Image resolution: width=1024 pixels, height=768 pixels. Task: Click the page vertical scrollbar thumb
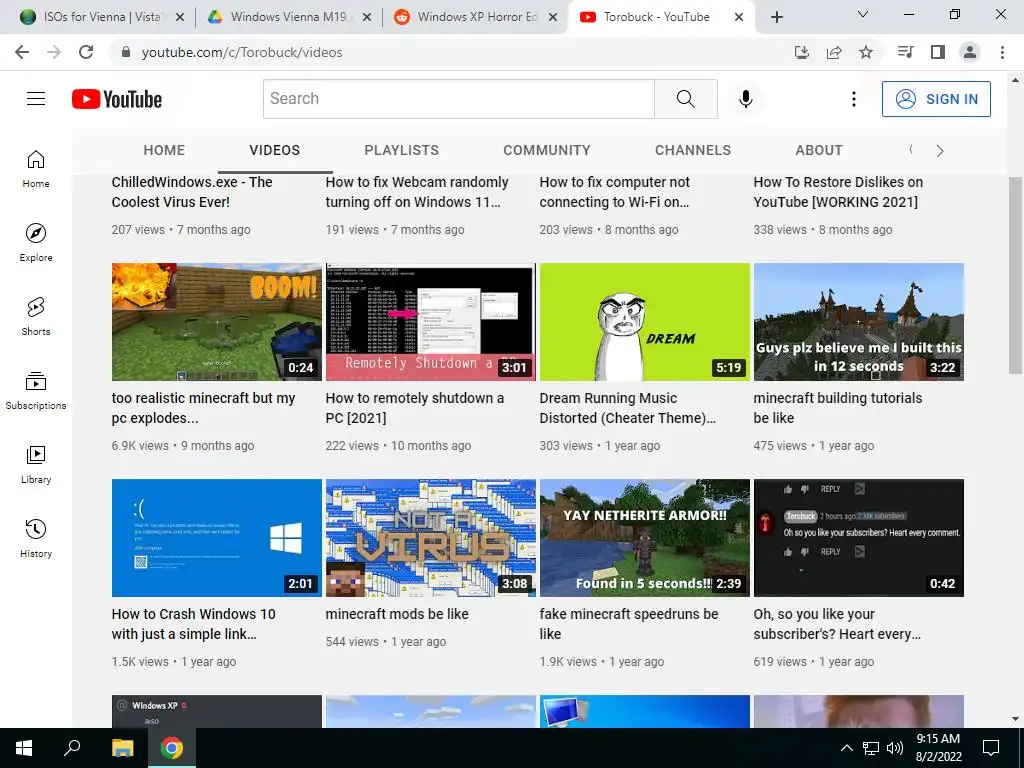[1015, 274]
